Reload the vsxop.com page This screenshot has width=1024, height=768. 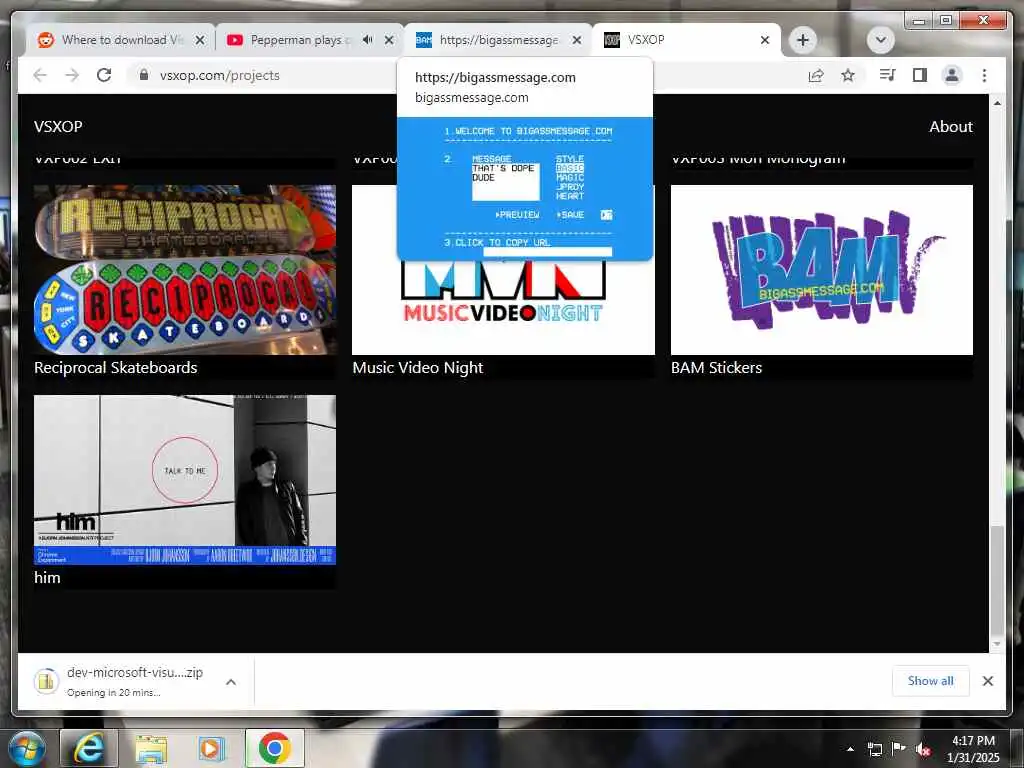pos(104,75)
